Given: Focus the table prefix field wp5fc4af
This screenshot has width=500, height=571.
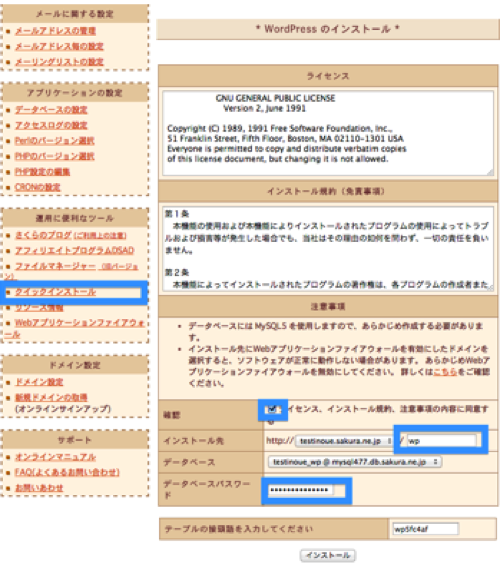Looking at the screenshot, I should (425, 529).
